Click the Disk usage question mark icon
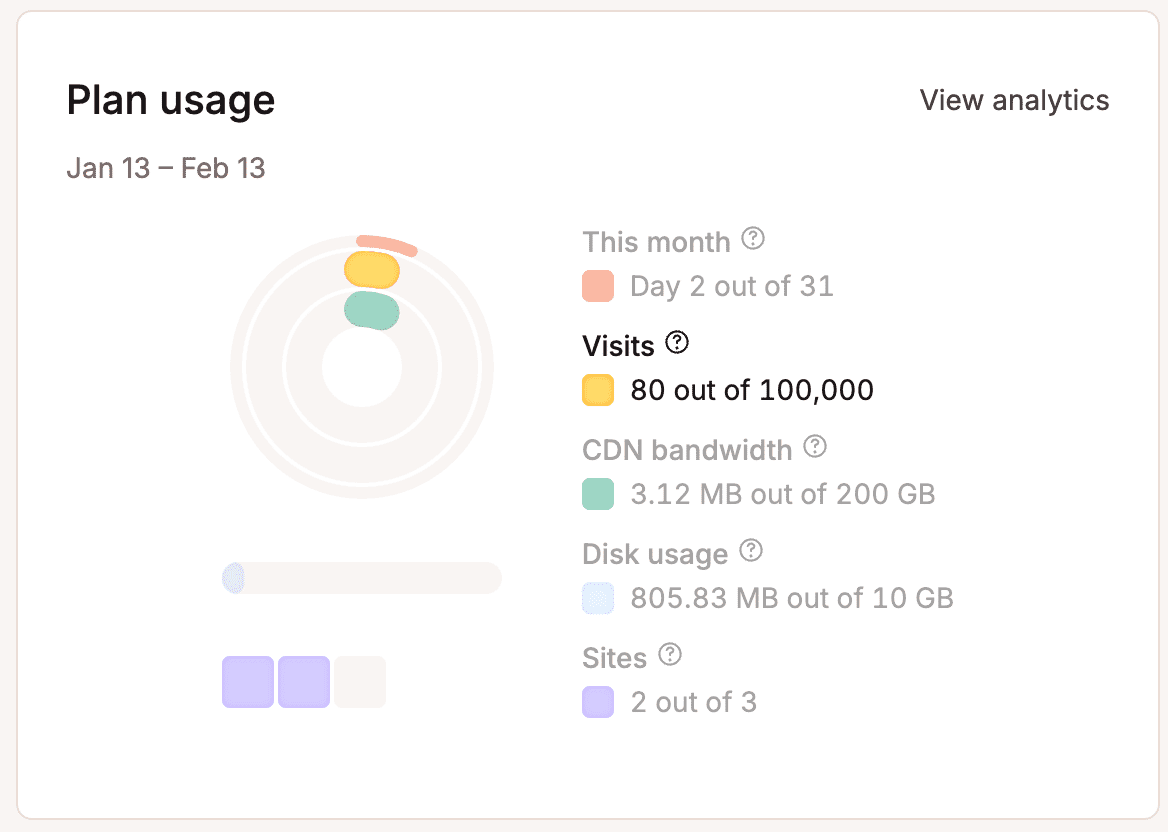This screenshot has width=1168, height=832. (x=752, y=551)
